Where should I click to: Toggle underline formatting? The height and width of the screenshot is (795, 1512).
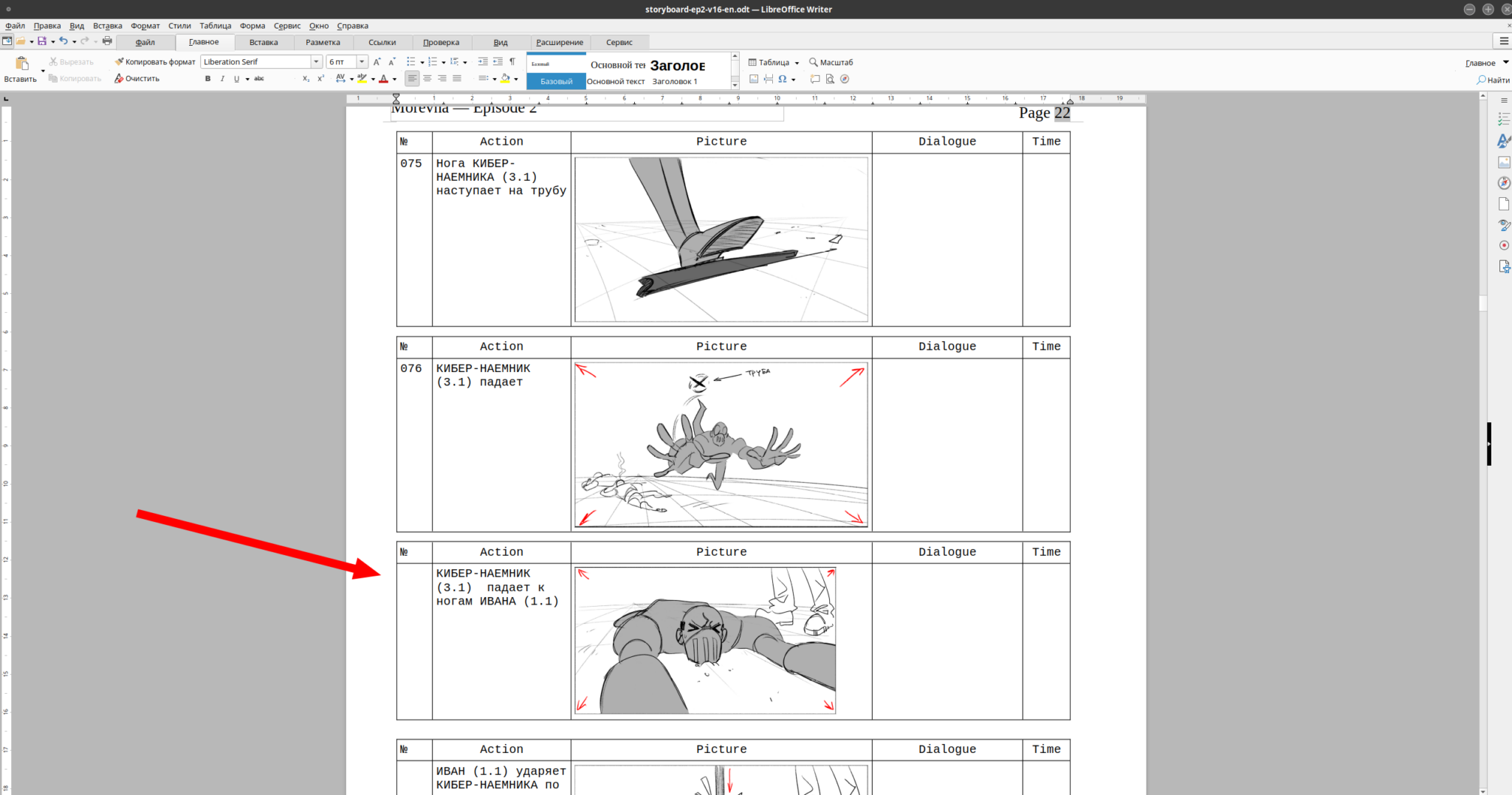tap(236, 78)
